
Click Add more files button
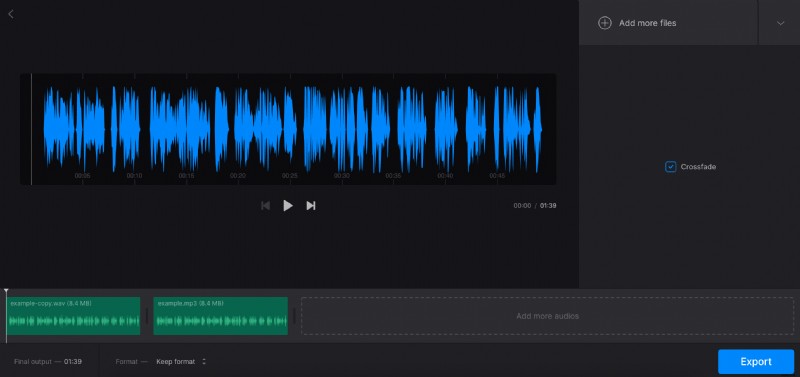tap(668, 23)
